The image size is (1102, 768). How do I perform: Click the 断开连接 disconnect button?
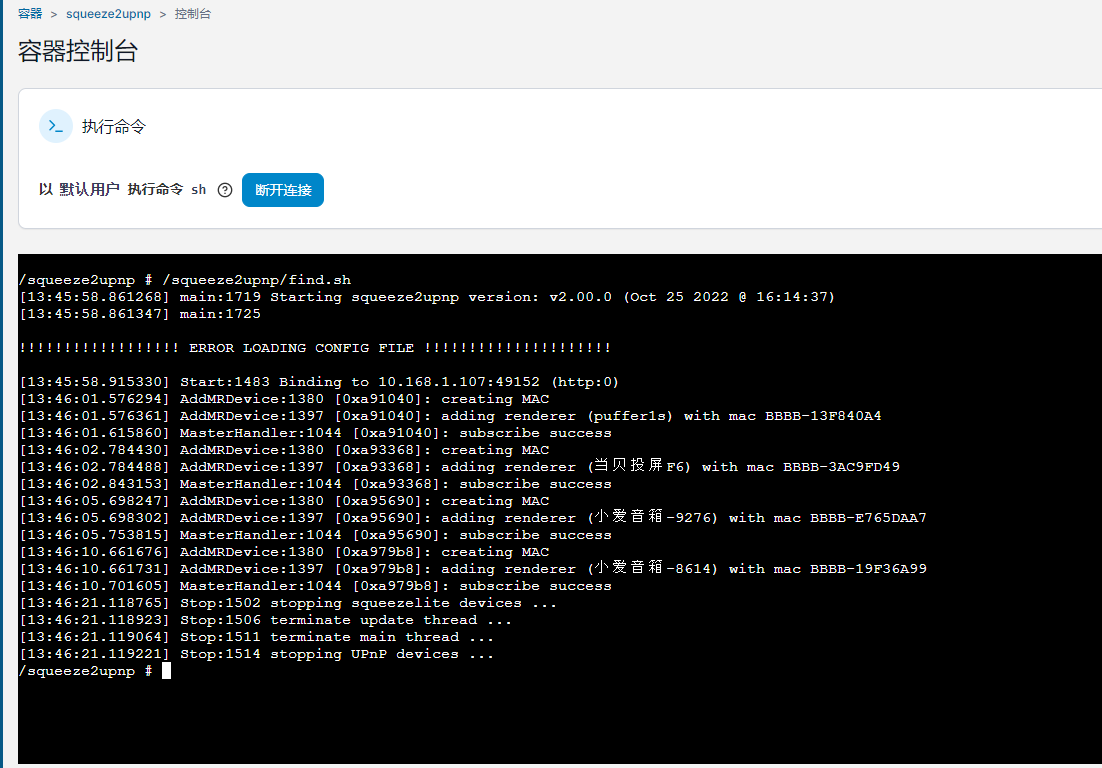point(283,190)
